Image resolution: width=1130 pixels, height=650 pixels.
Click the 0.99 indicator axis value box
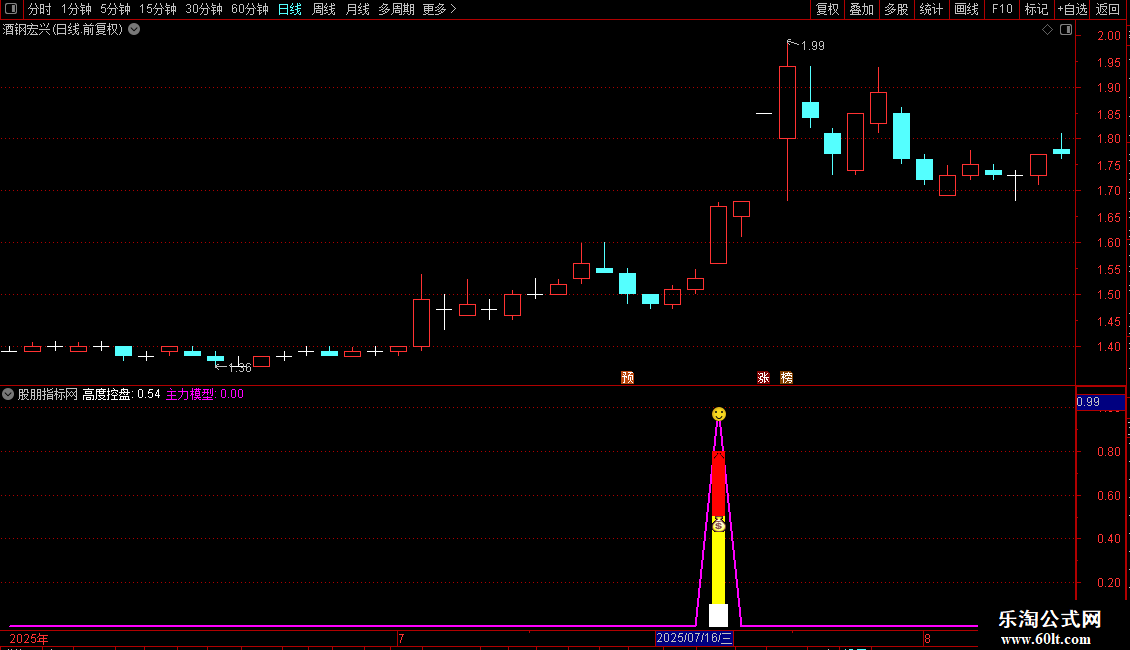[x=1100, y=402]
